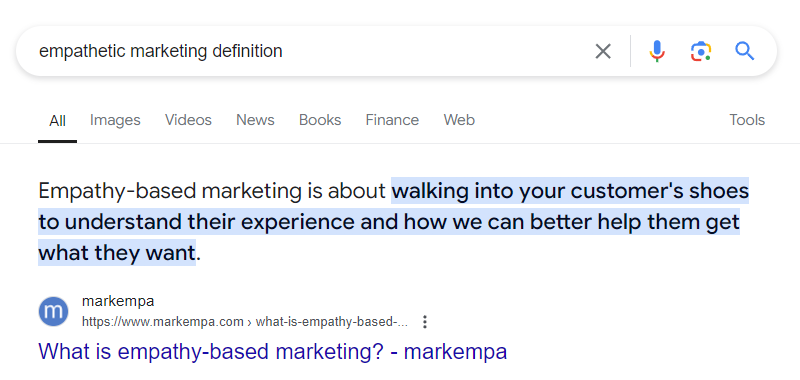Select the Books tab
Viewport: 800px width, 380px height.
coord(320,120)
